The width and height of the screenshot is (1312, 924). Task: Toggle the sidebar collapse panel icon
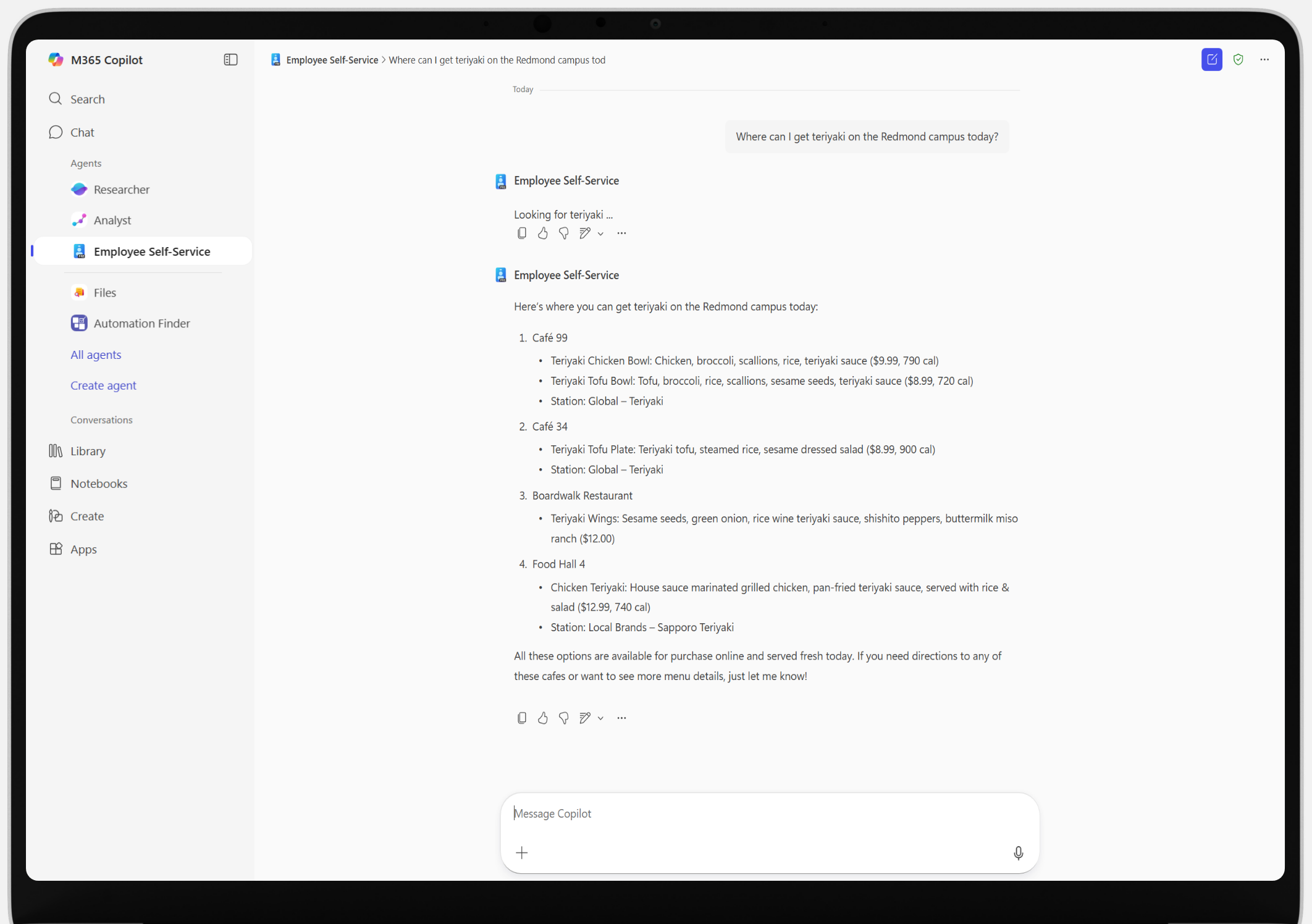coord(230,60)
